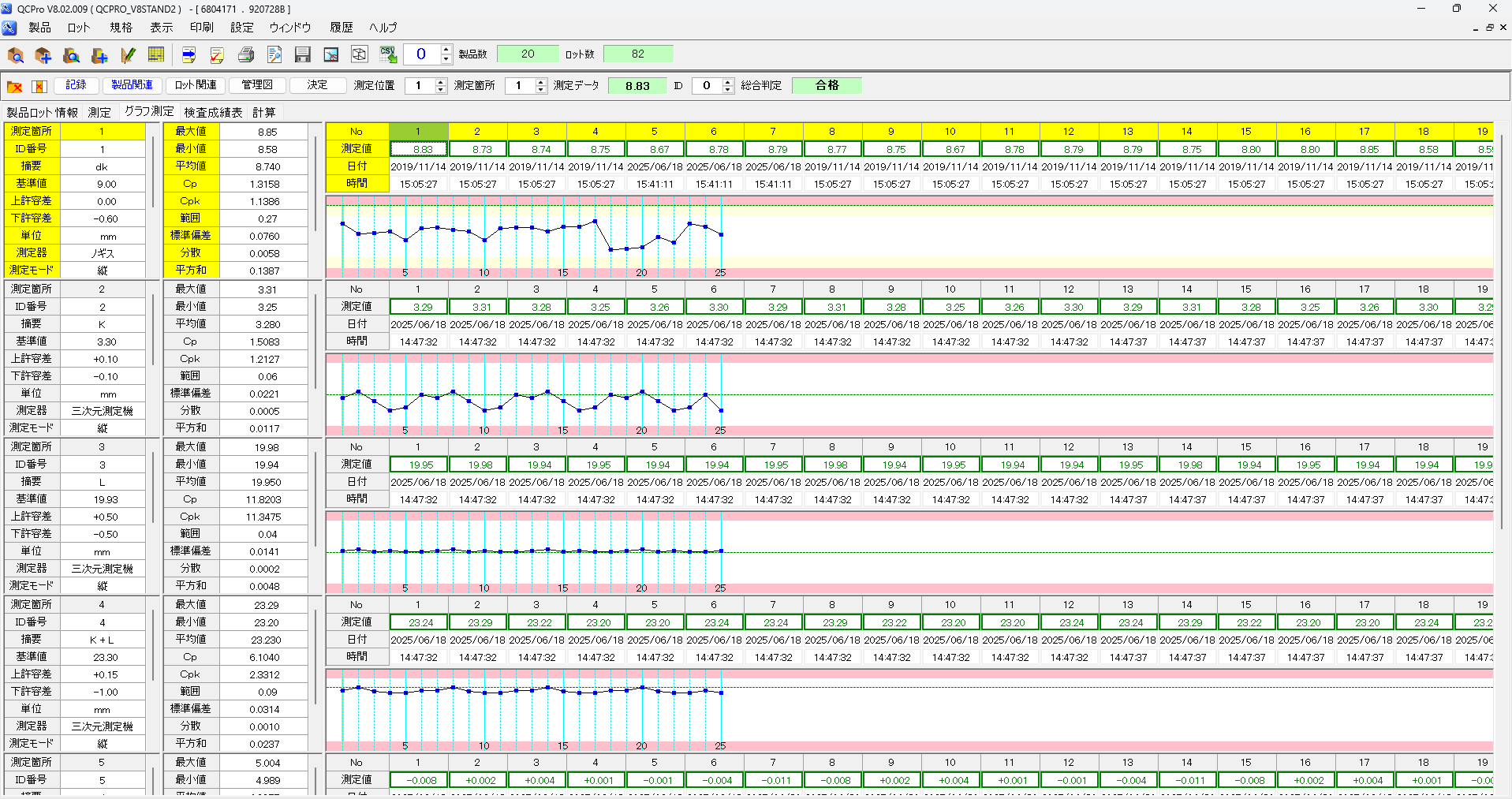This screenshot has width=1512, height=799.
Task: Click the 製品関連 button
Action: point(133,85)
